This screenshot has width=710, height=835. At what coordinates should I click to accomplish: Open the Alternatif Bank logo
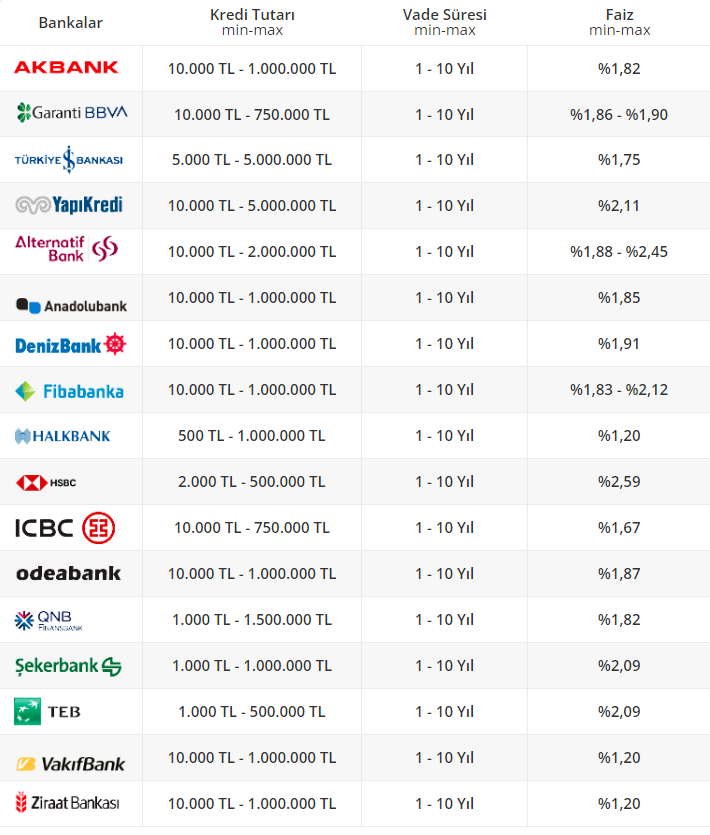[x=67, y=248]
